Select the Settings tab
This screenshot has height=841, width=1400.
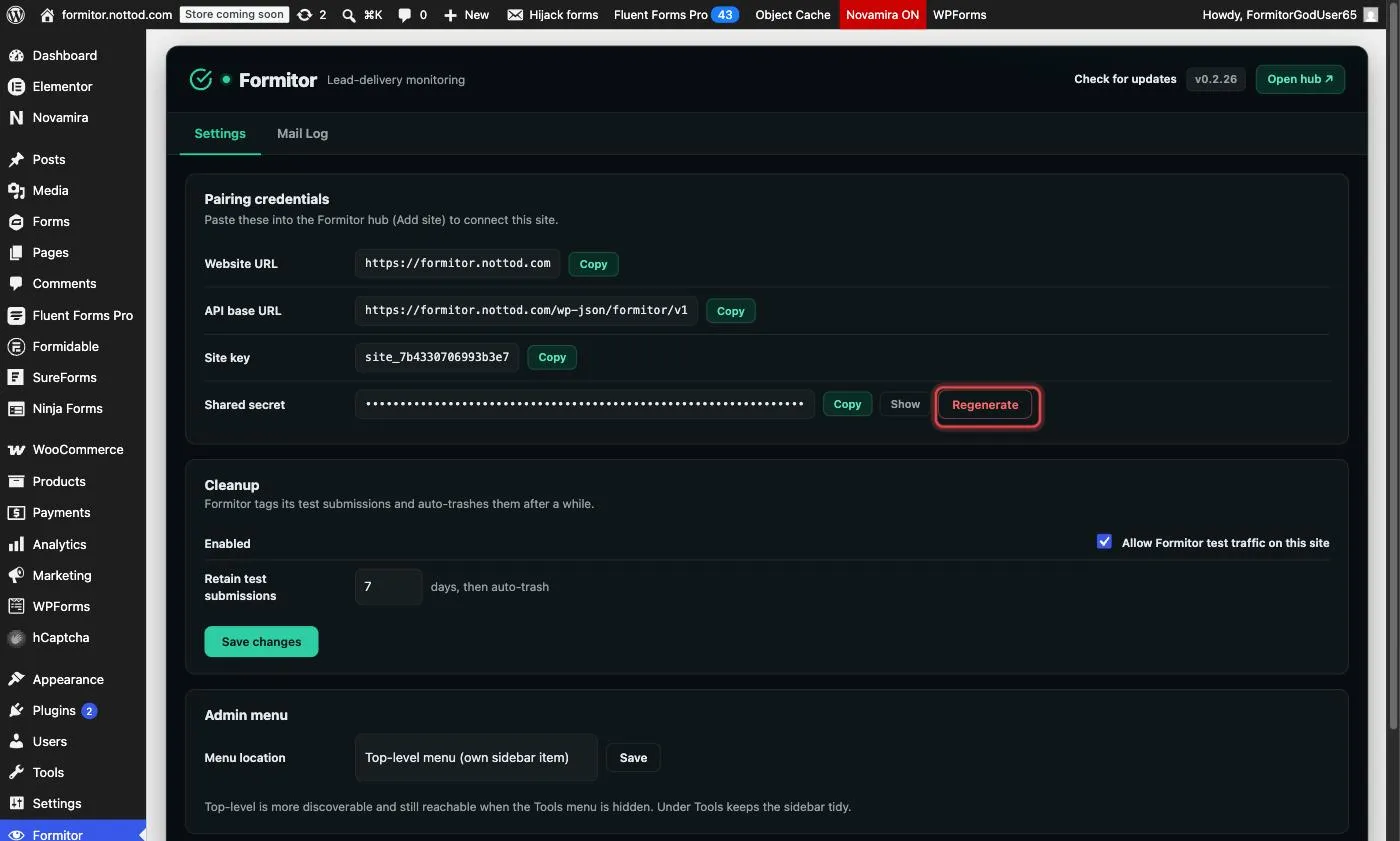click(220, 133)
